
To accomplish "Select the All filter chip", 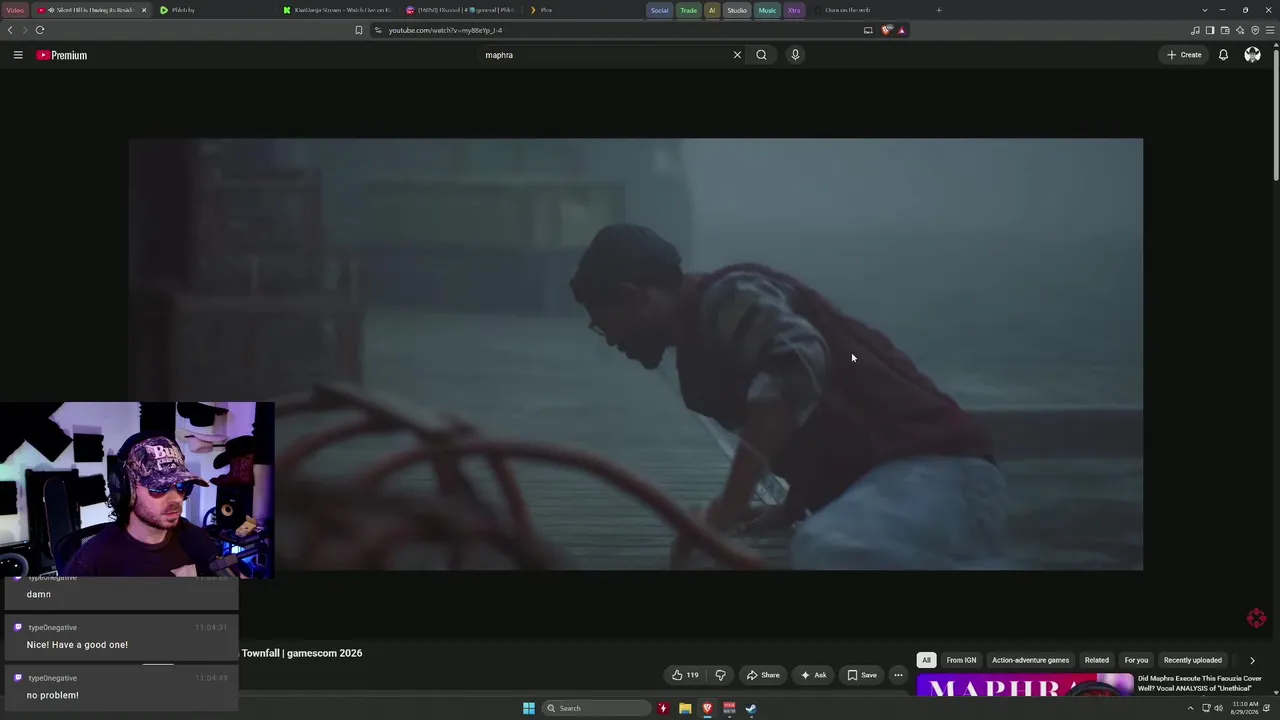I will coord(926,660).
